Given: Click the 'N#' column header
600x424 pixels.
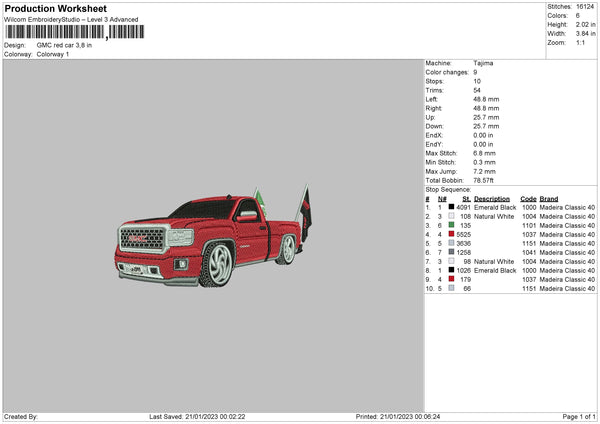Looking at the screenshot, I should coord(442,199).
